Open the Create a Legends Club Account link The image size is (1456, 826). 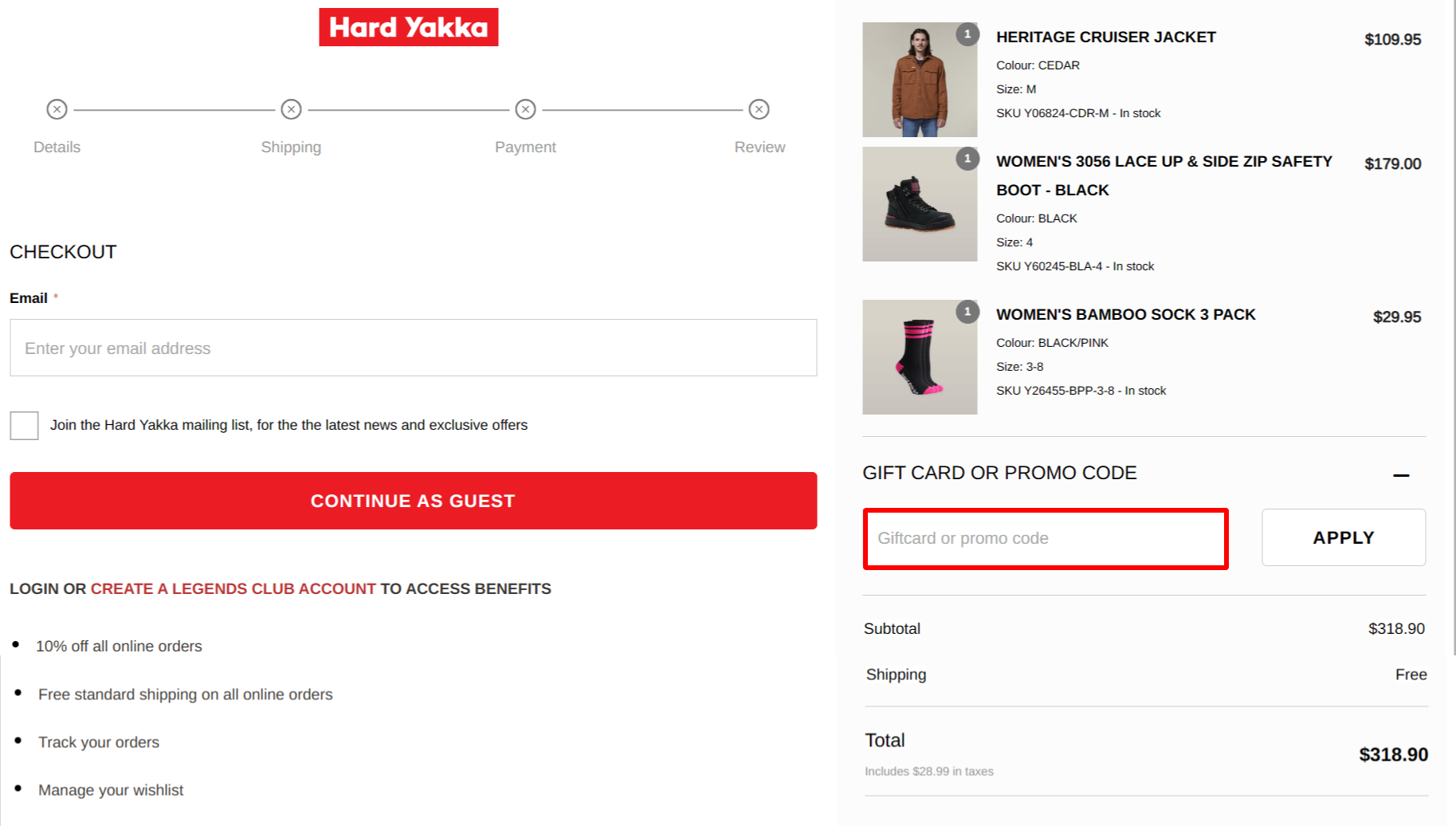click(x=233, y=588)
